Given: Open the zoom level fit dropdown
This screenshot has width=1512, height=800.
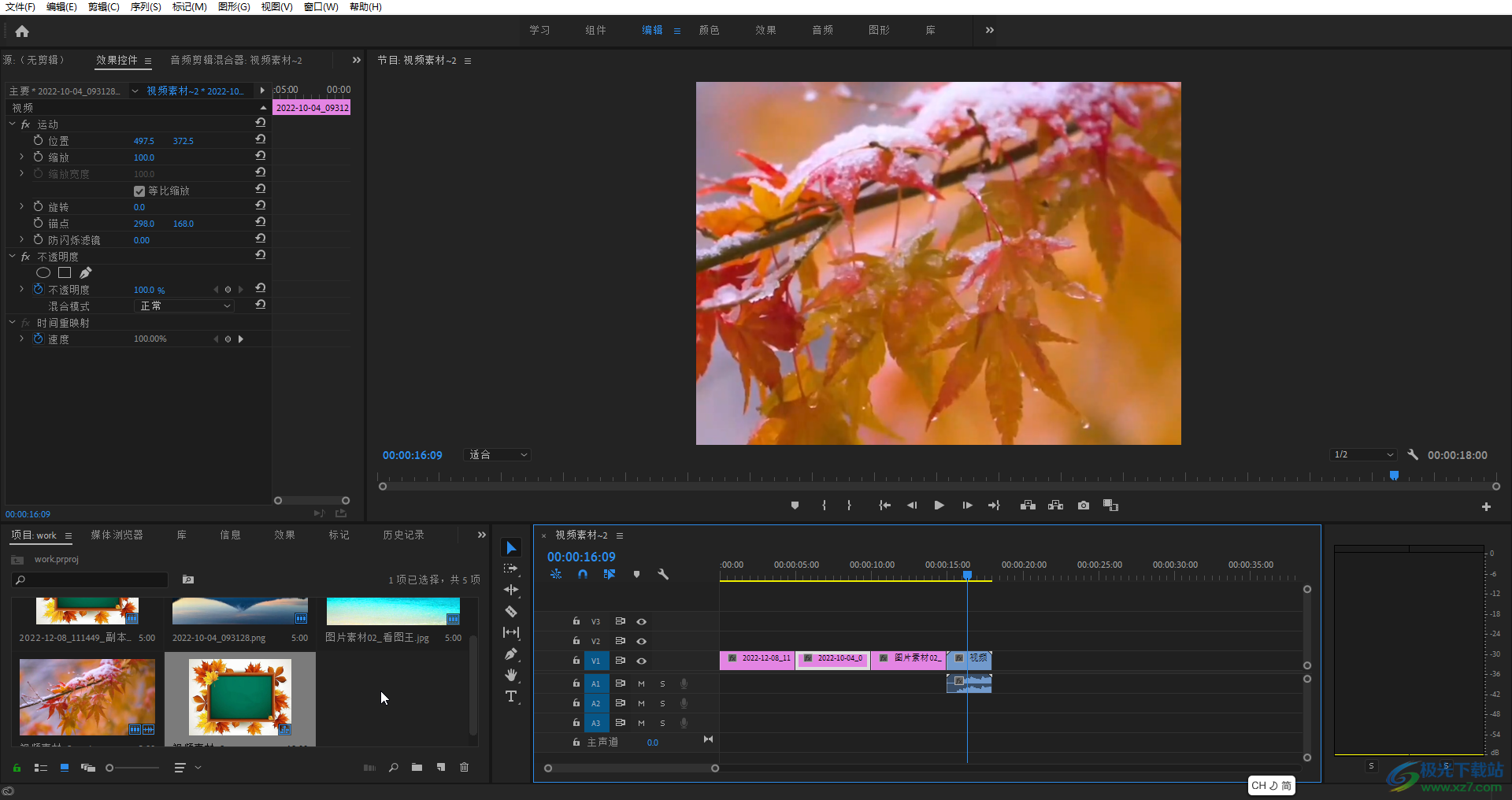Looking at the screenshot, I should (498, 455).
